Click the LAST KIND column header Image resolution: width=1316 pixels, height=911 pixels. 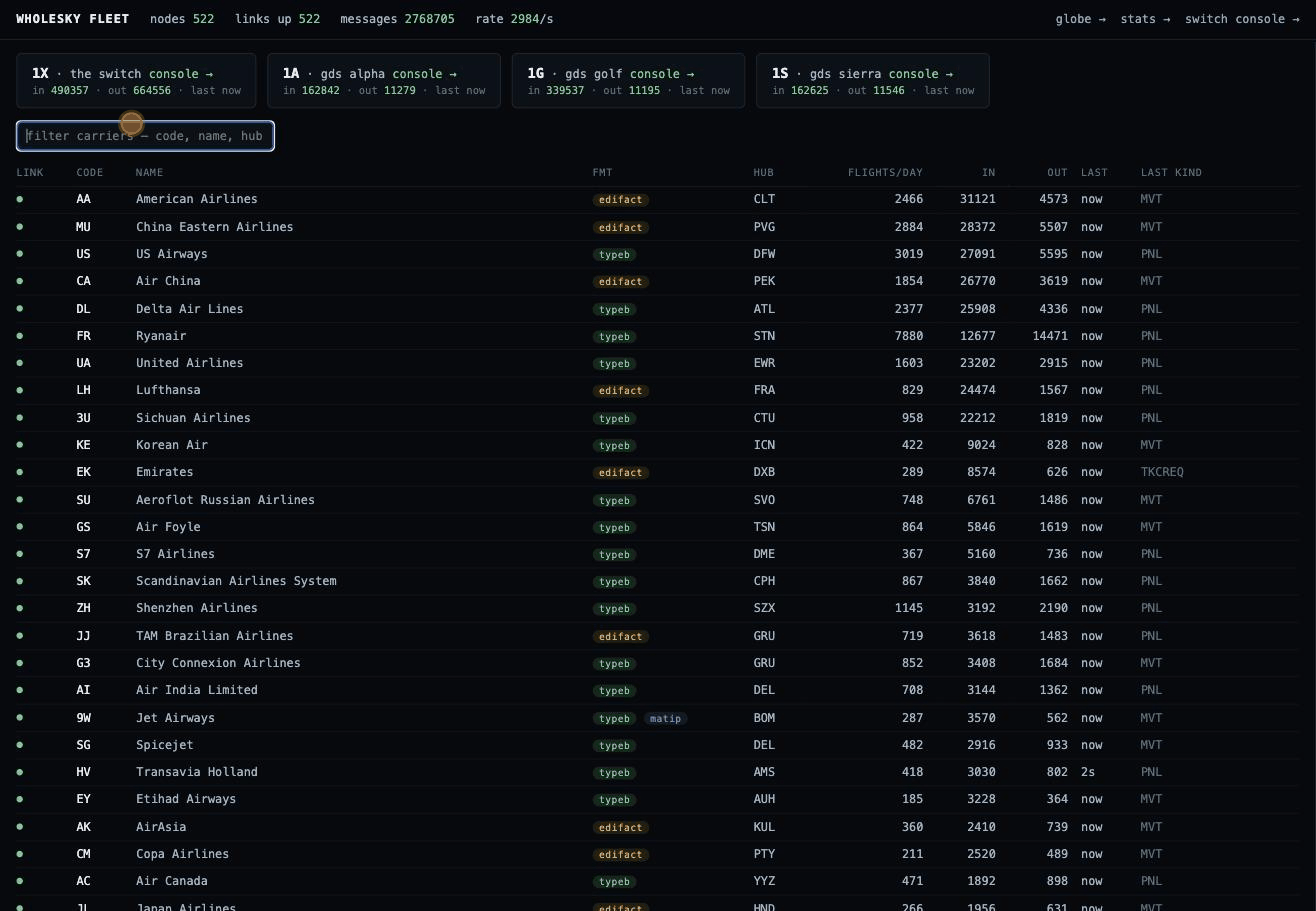[x=1171, y=173]
